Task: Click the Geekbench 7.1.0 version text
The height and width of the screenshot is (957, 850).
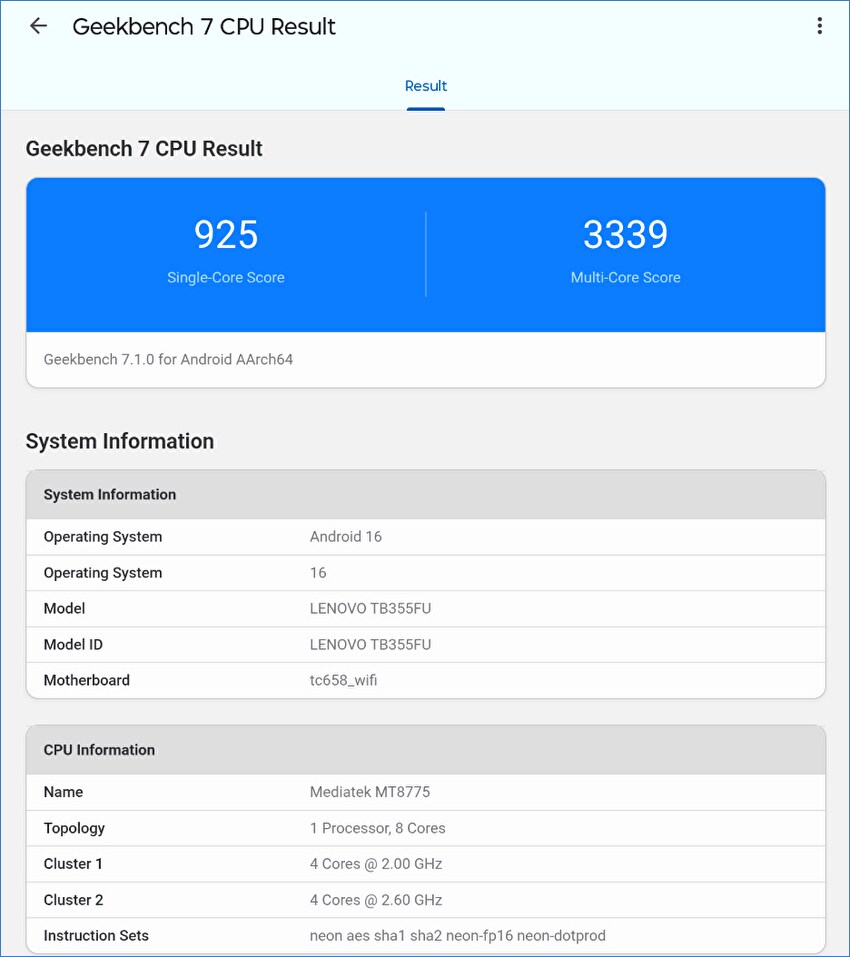Action: pyautogui.click(x=168, y=359)
